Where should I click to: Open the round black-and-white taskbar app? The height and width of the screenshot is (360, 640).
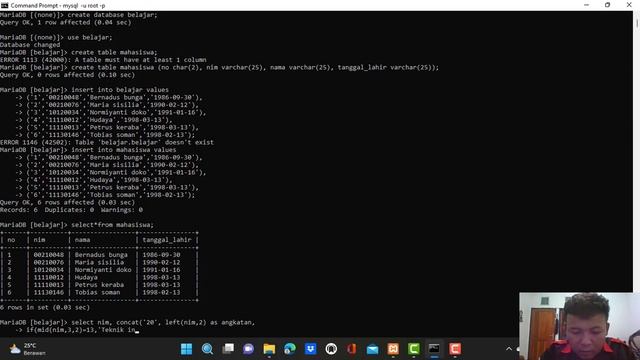click(x=331, y=349)
